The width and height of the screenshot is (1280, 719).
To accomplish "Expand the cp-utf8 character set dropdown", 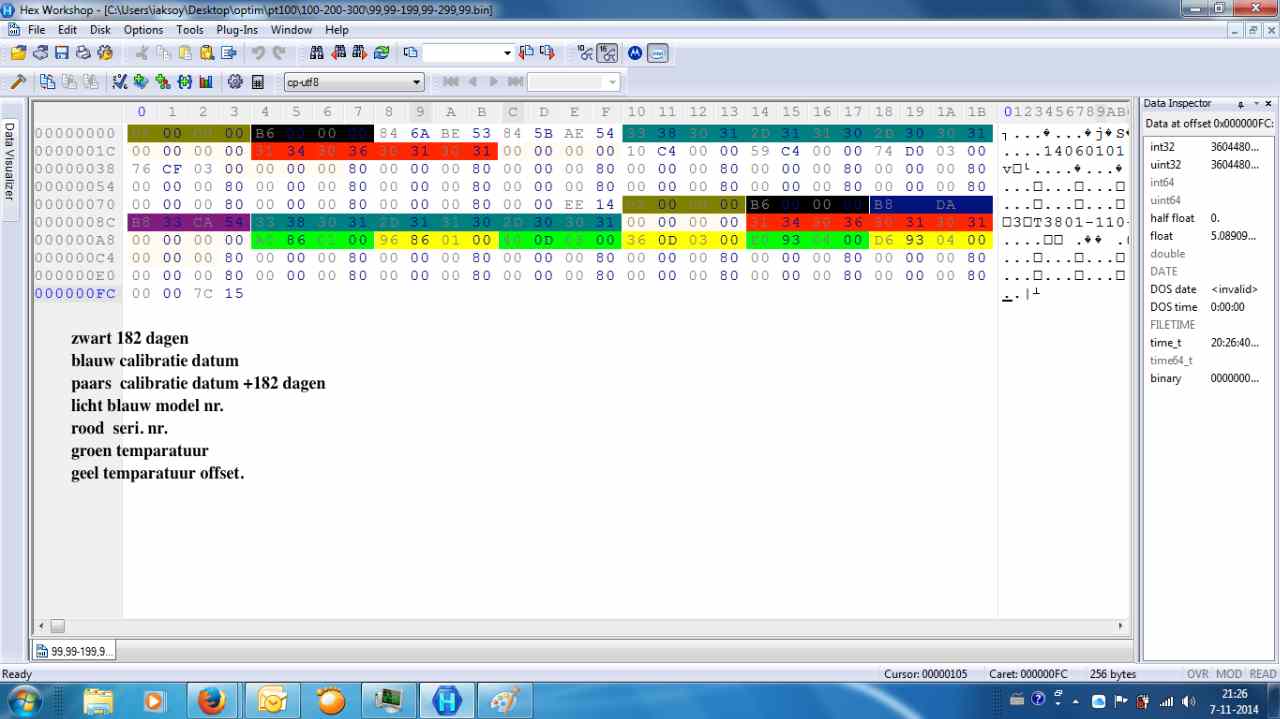I will tap(417, 82).
